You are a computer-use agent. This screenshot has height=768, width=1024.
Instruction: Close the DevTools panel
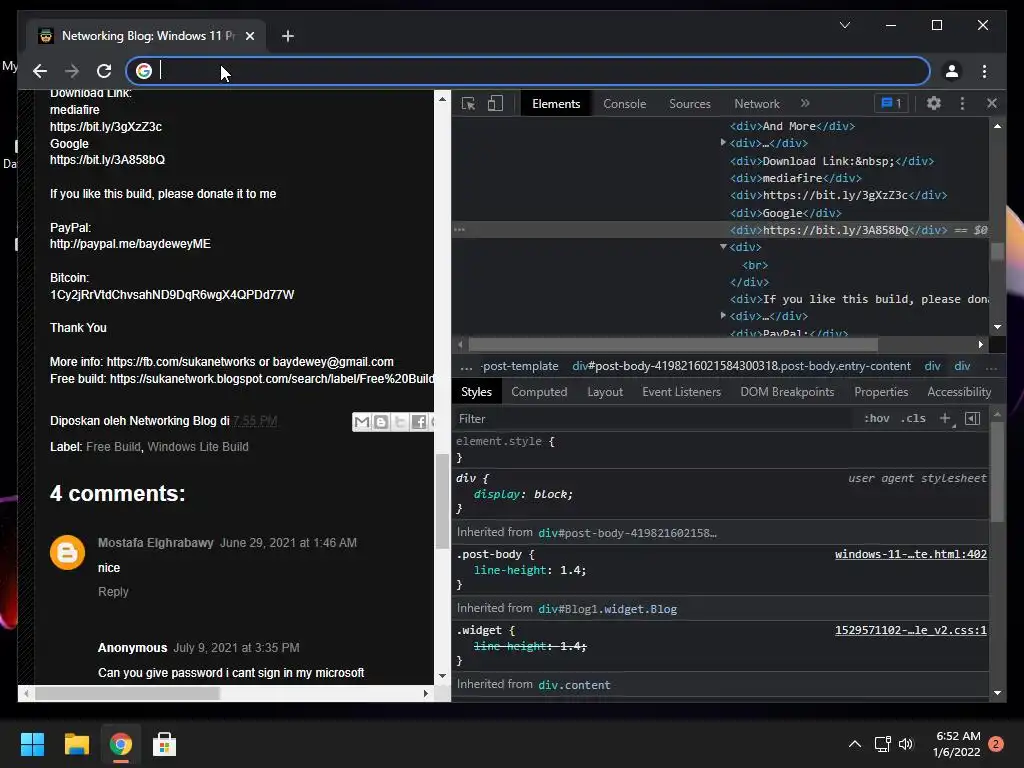coord(991,103)
